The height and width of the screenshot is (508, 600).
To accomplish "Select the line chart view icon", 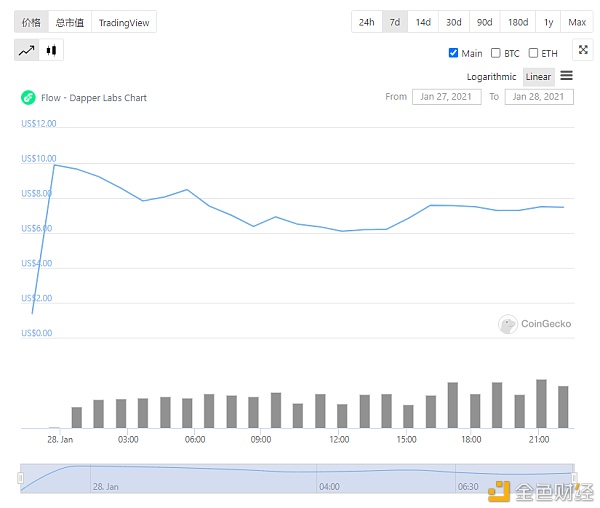I will pyautogui.click(x=27, y=50).
